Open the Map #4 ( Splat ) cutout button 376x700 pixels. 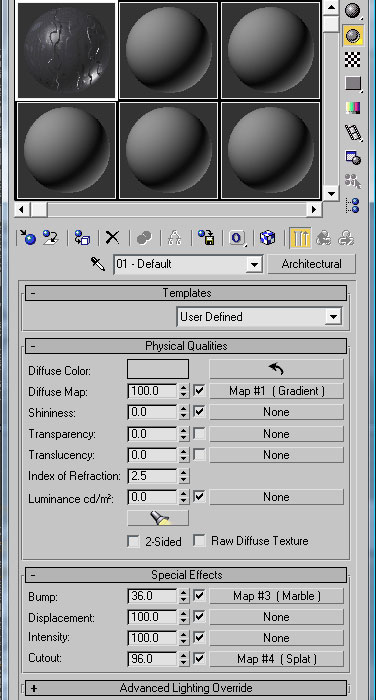tap(276, 658)
